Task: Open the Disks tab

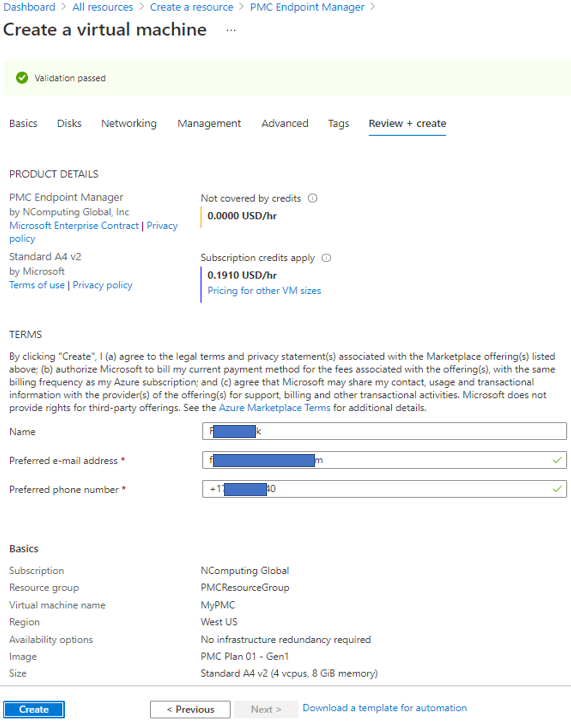Action: click(x=69, y=124)
